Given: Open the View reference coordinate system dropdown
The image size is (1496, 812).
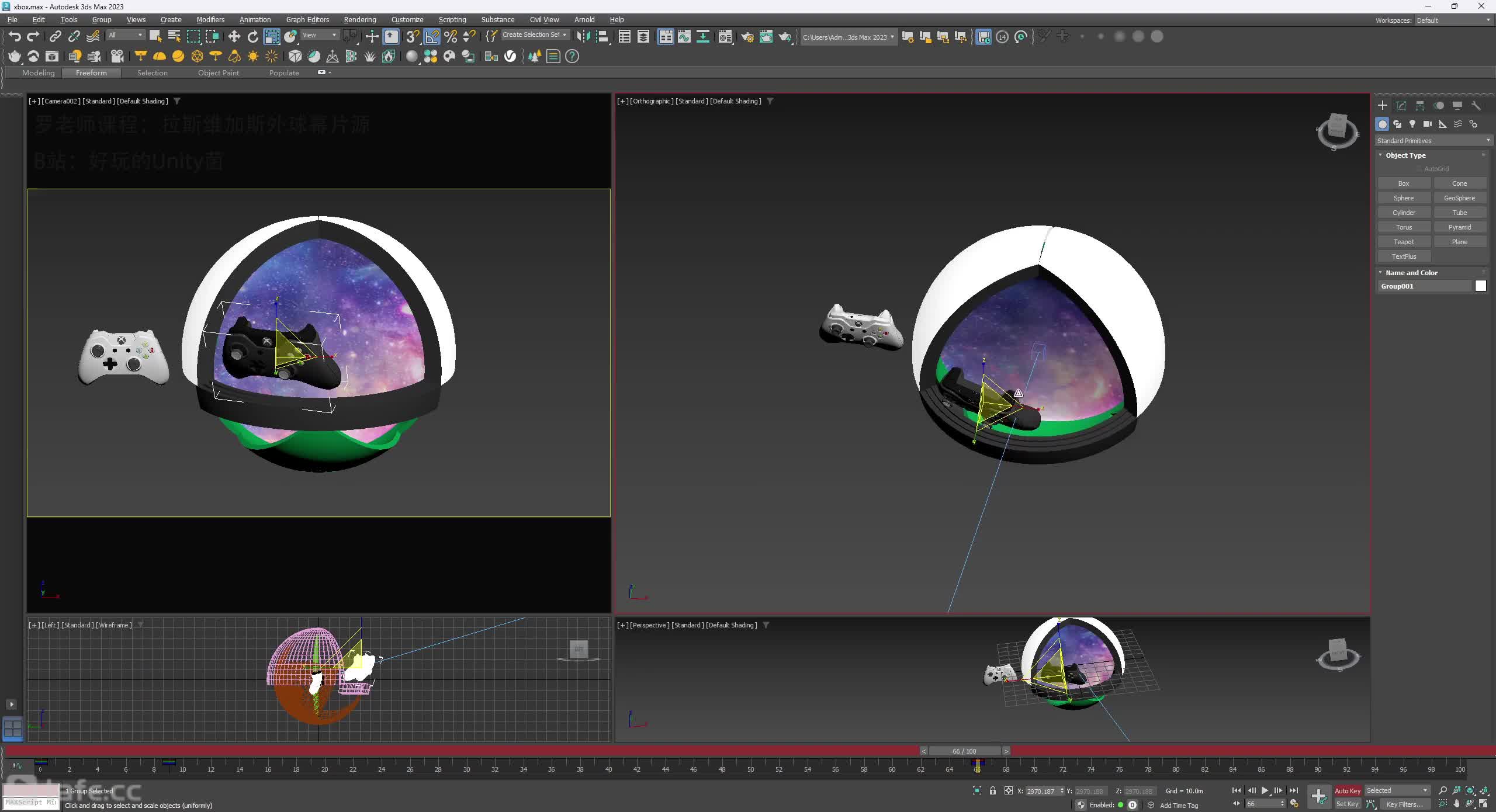Looking at the screenshot, I should [320, 35].
